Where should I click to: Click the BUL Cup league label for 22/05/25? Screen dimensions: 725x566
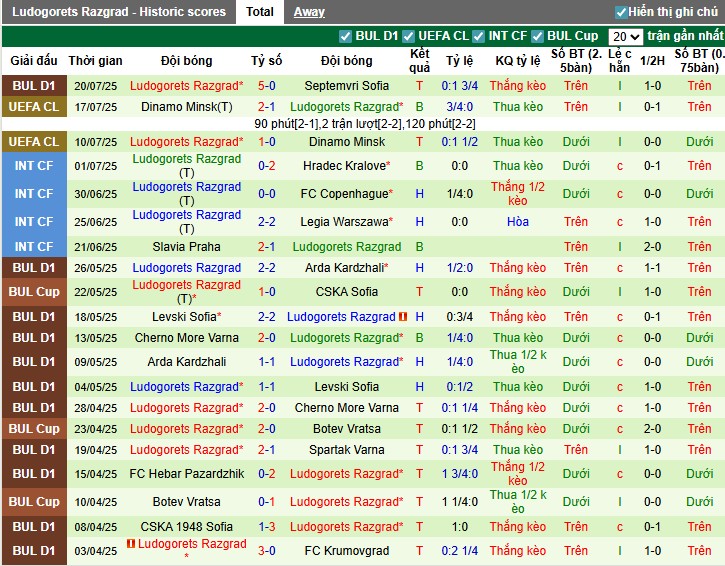point(34,292)
